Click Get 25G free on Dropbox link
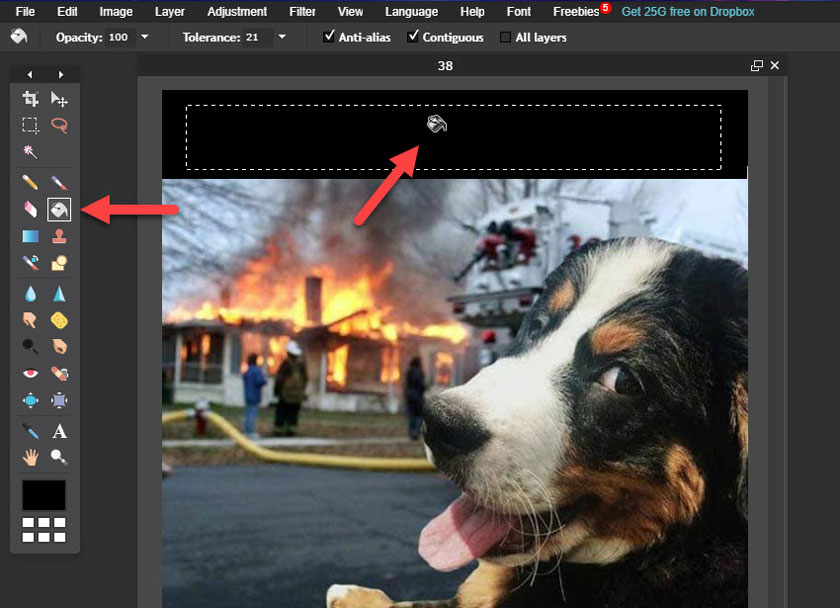This screenshot has width=840, height=608. [x=688, y=11]
